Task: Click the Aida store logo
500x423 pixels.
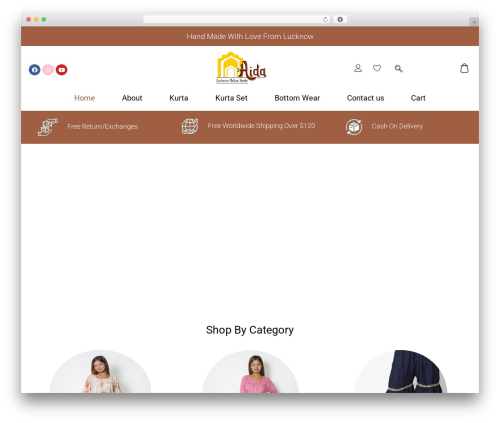Action: coord(241,68)
